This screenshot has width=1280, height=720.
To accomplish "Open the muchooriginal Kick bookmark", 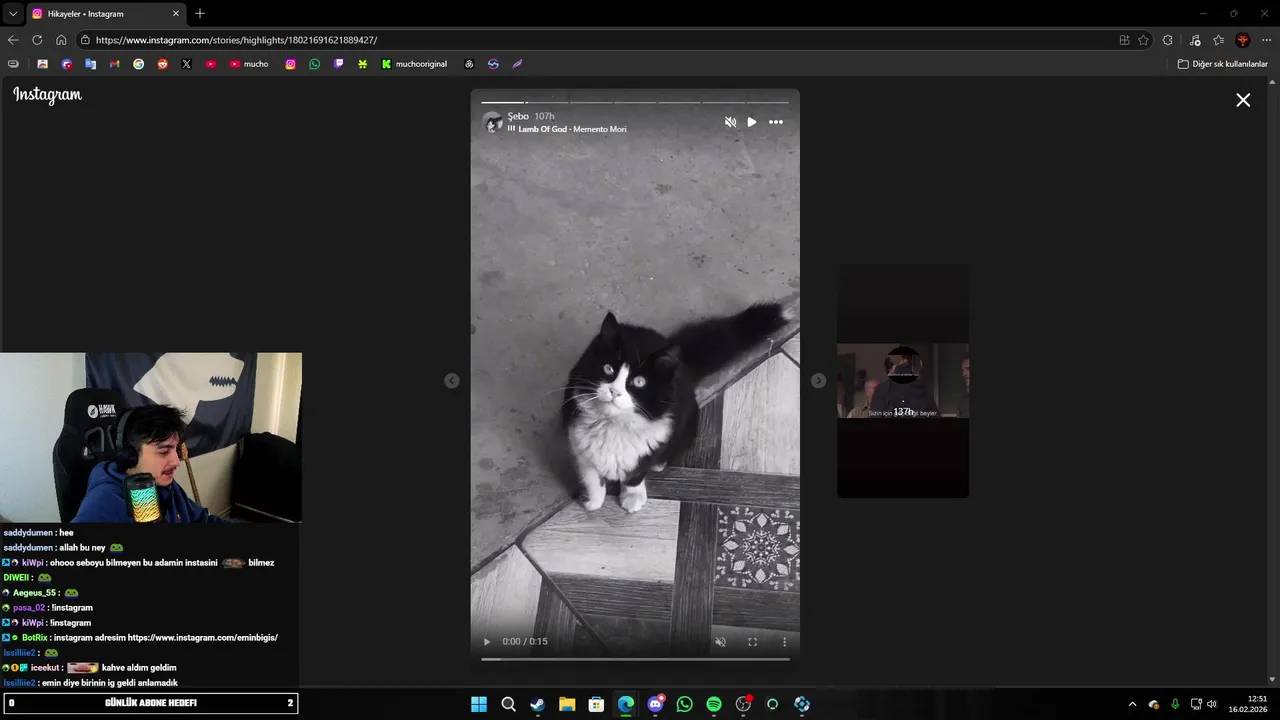I will click(413, 64).
